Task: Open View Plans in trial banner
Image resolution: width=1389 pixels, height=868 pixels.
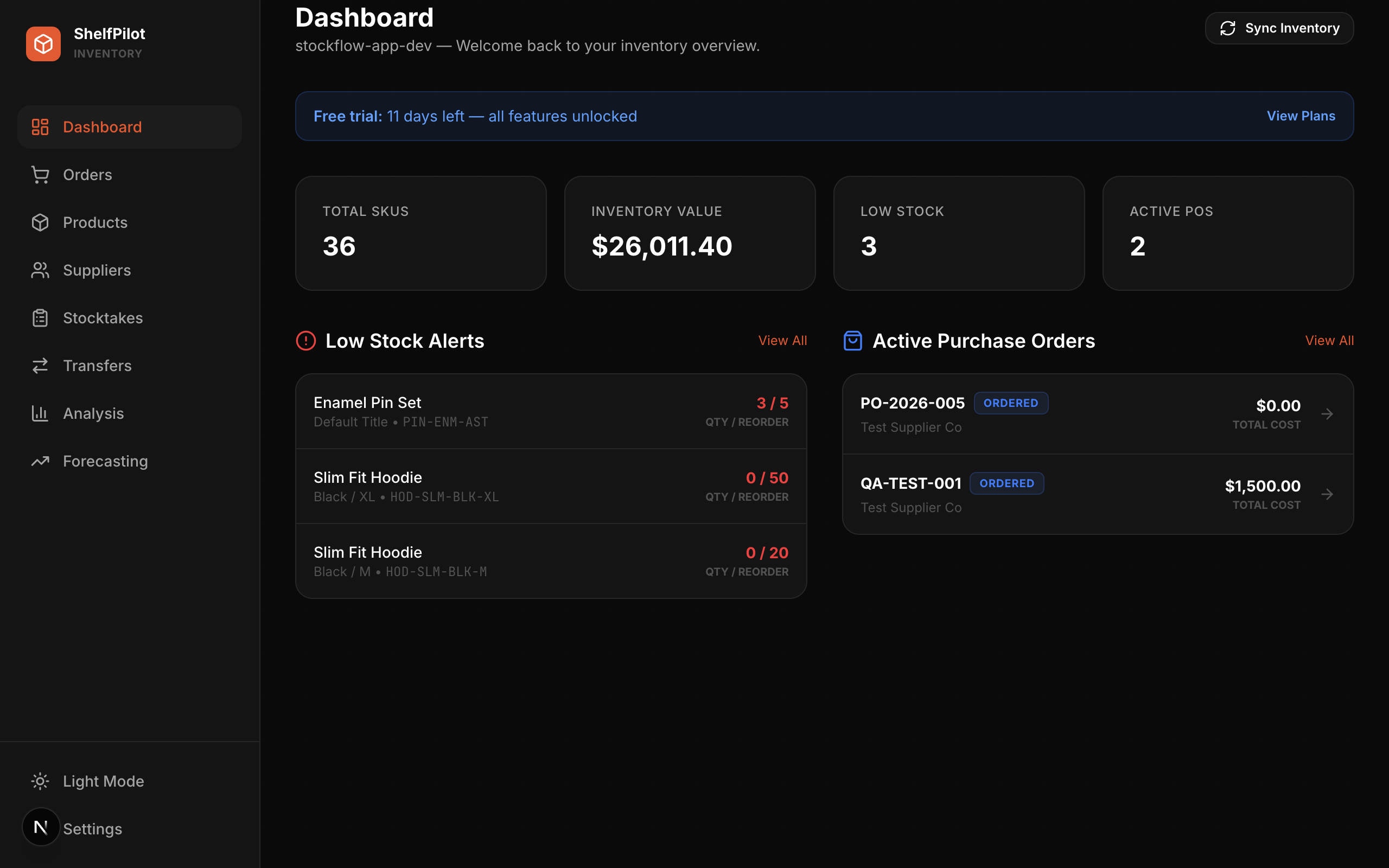Action: click(1301, 116)
